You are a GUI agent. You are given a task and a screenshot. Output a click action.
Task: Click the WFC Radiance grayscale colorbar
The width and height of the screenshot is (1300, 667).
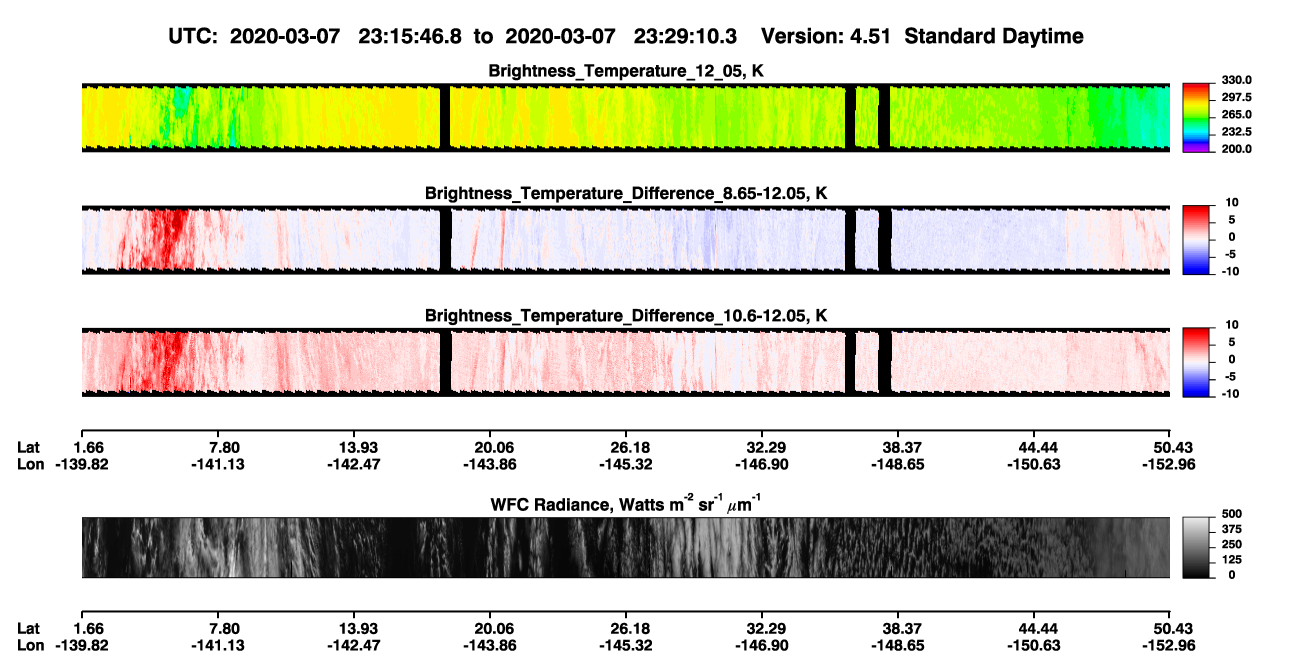1197,547
